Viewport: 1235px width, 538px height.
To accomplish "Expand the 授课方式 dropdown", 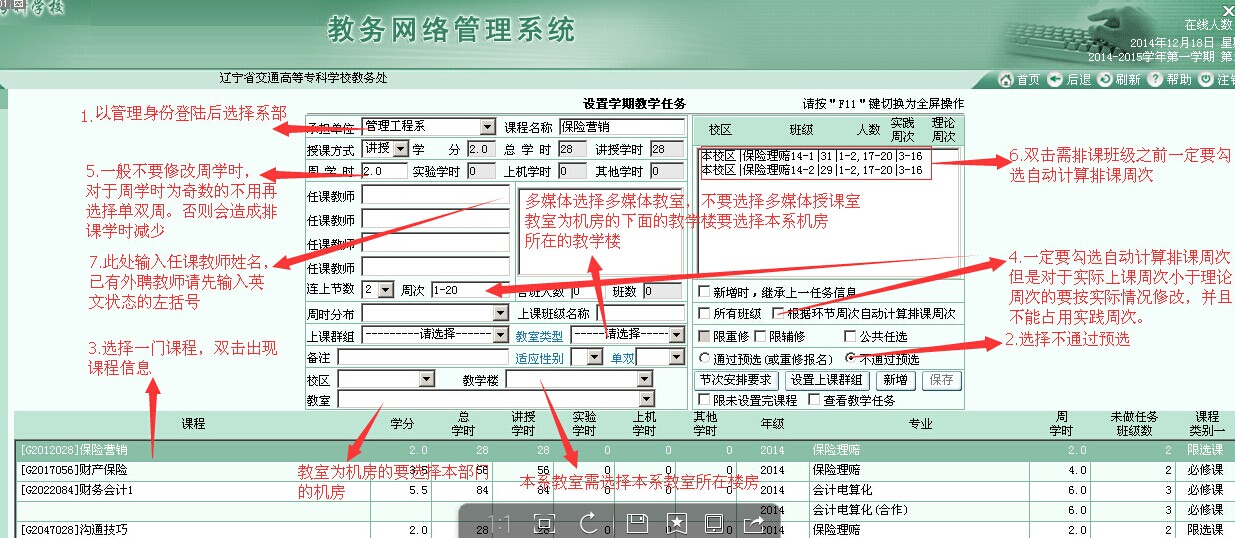I will pyautogui.click(x=401, y=149).
